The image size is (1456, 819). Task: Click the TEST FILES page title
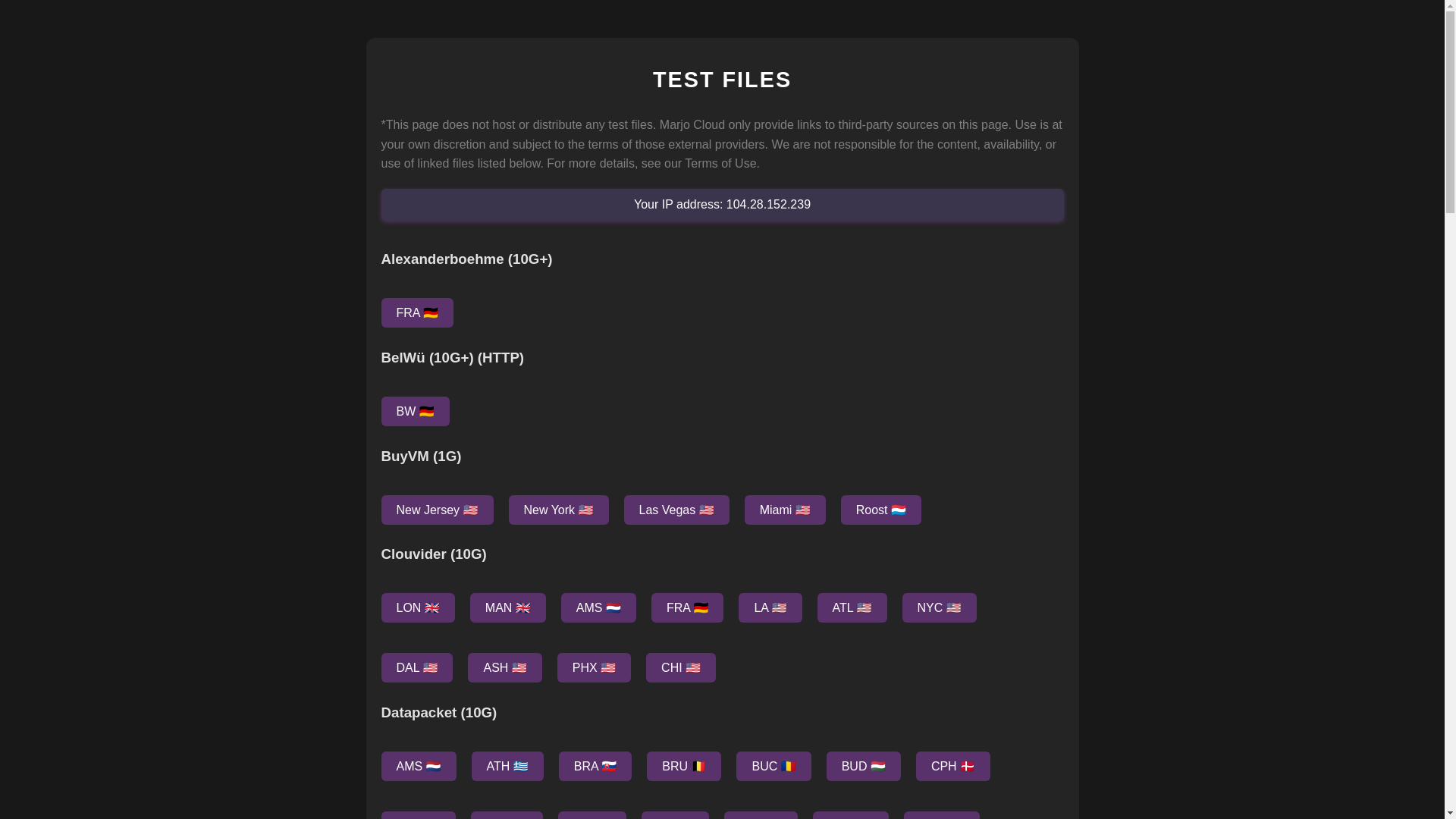coord(722,80)
